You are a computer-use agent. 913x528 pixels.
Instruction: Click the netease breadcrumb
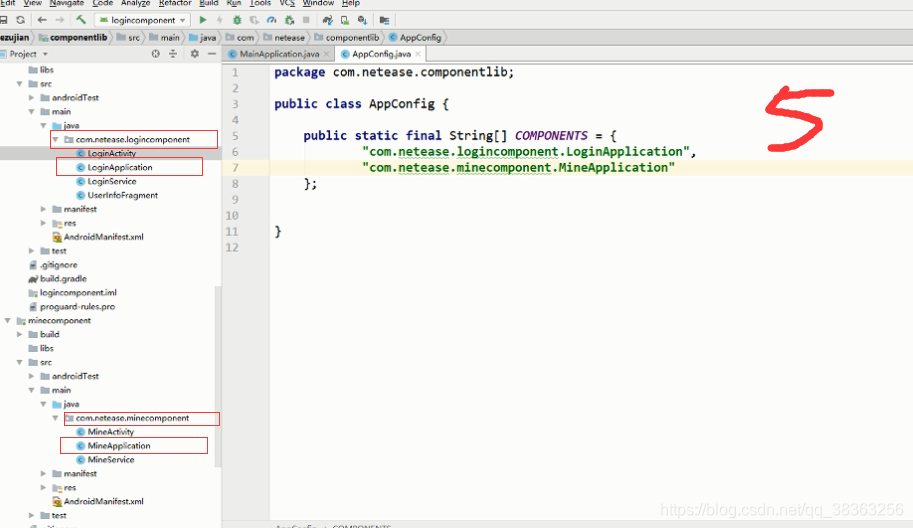point(289,37)
